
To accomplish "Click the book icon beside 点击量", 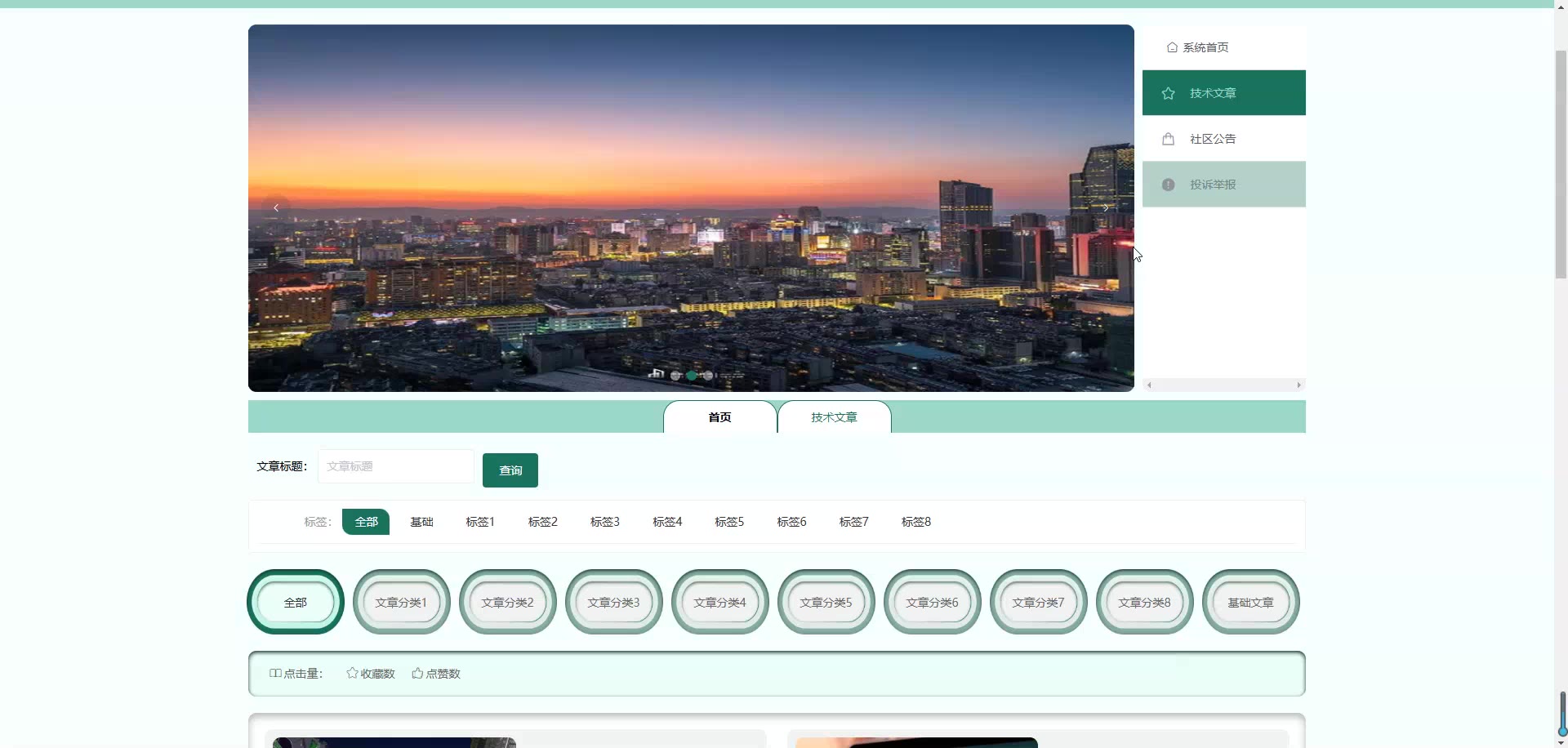I will pos(275,674).
